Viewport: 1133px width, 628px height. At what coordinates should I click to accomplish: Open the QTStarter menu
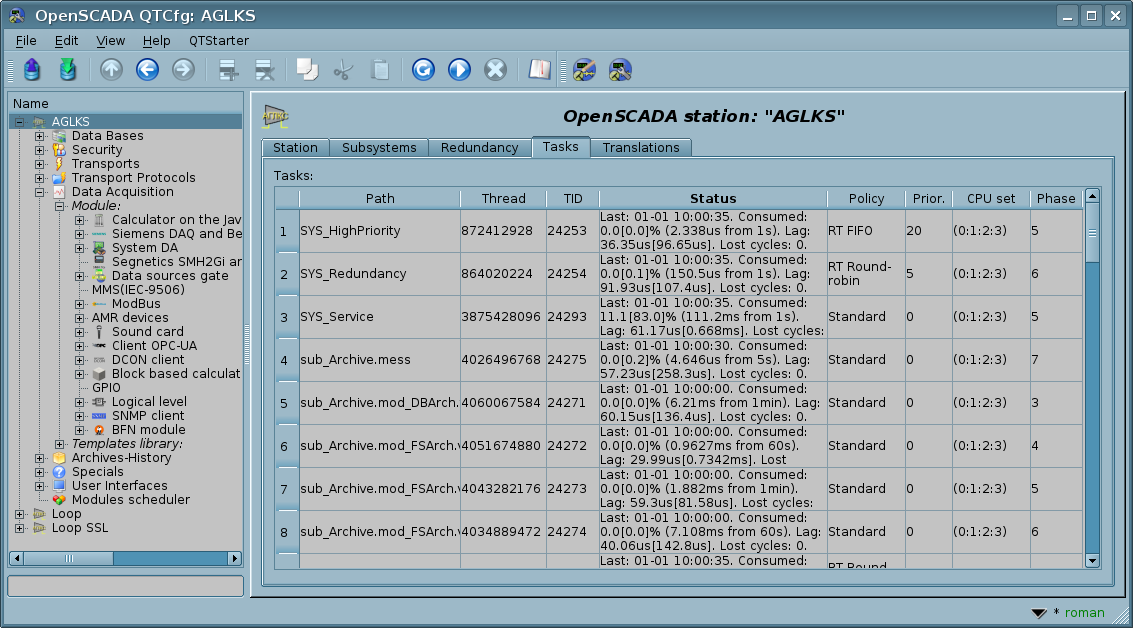218,41
